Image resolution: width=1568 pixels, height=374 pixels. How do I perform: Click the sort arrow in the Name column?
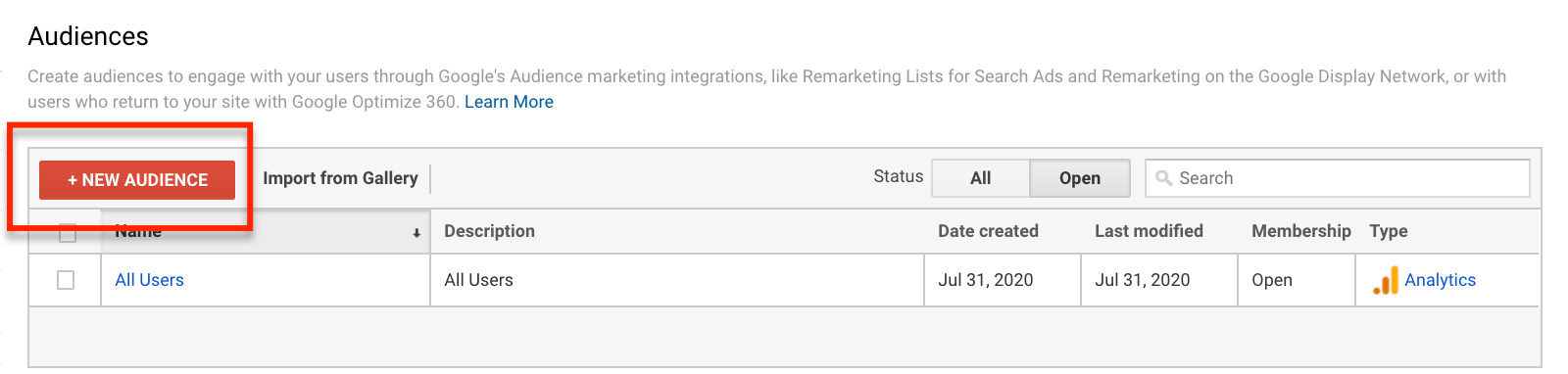pos(416,233)
